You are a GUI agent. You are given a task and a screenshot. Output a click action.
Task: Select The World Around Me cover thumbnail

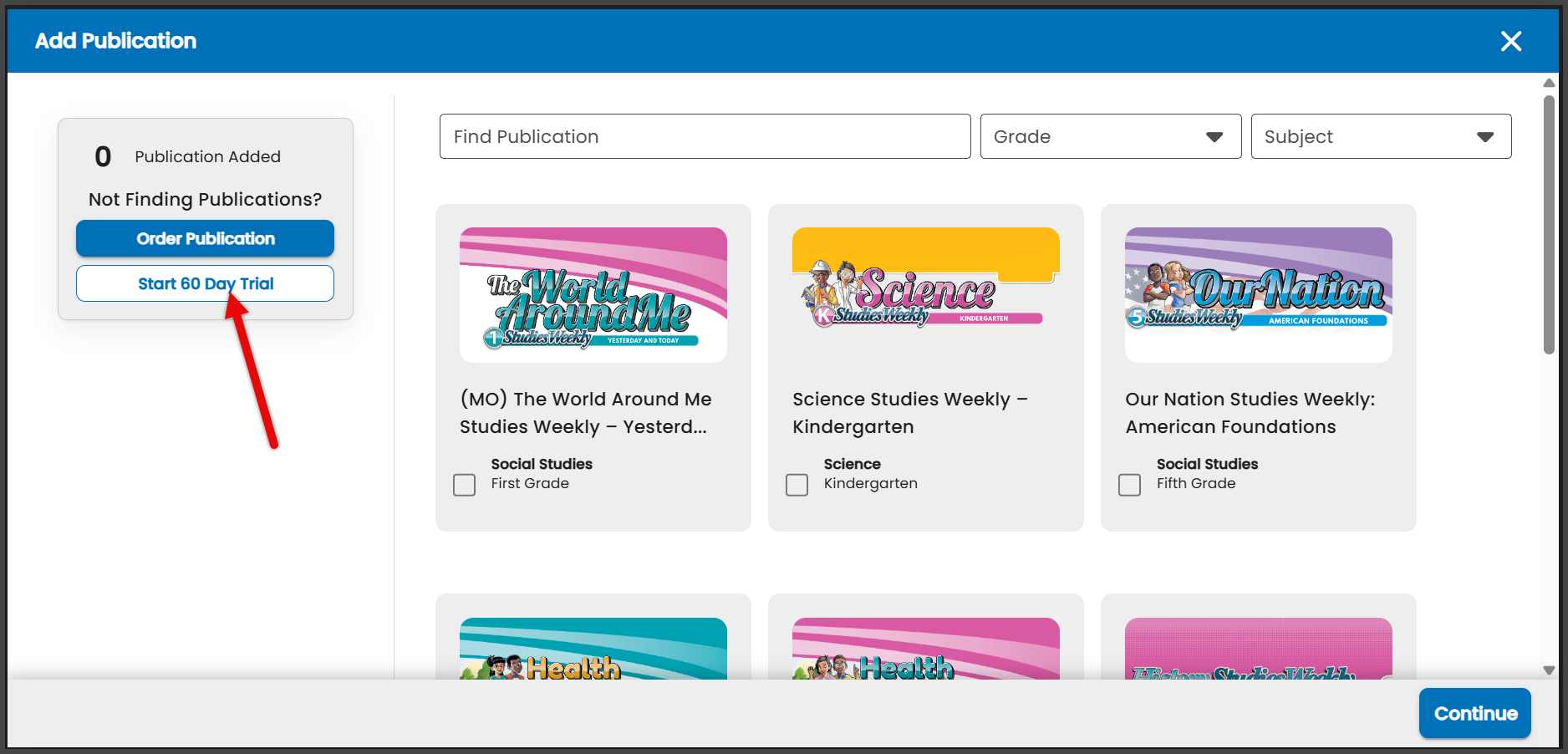593,295
